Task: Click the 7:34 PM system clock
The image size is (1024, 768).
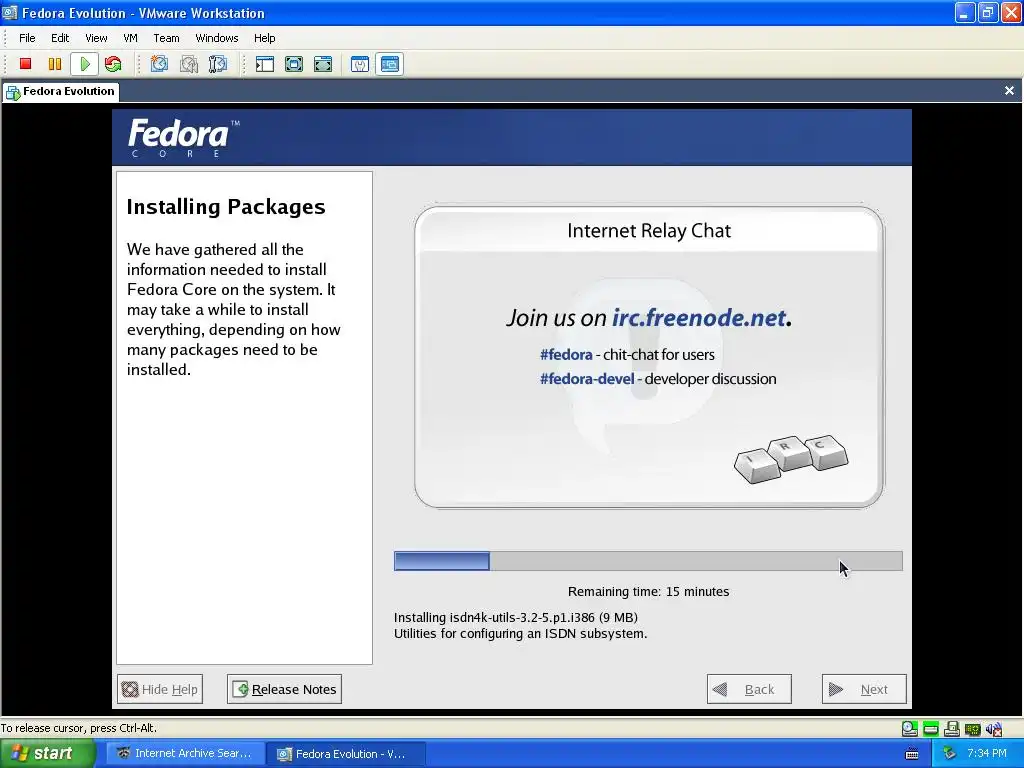Action: coord(987,754)
